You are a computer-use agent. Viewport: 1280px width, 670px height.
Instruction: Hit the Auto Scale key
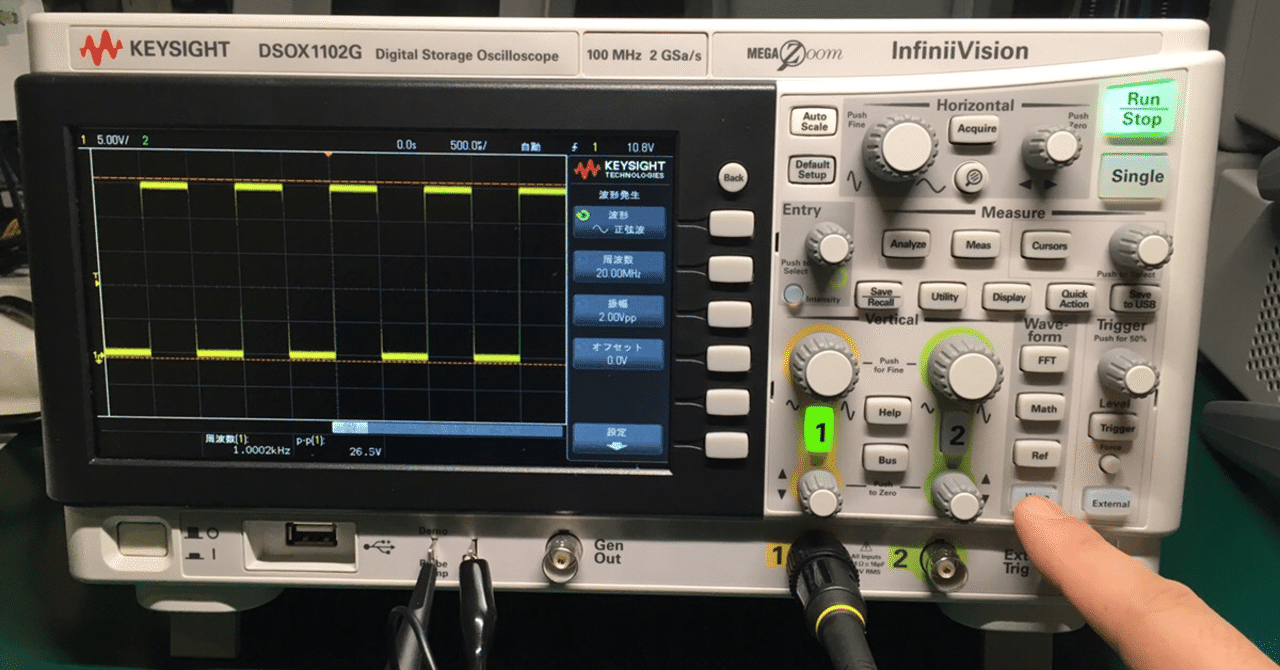click(814, 122)
